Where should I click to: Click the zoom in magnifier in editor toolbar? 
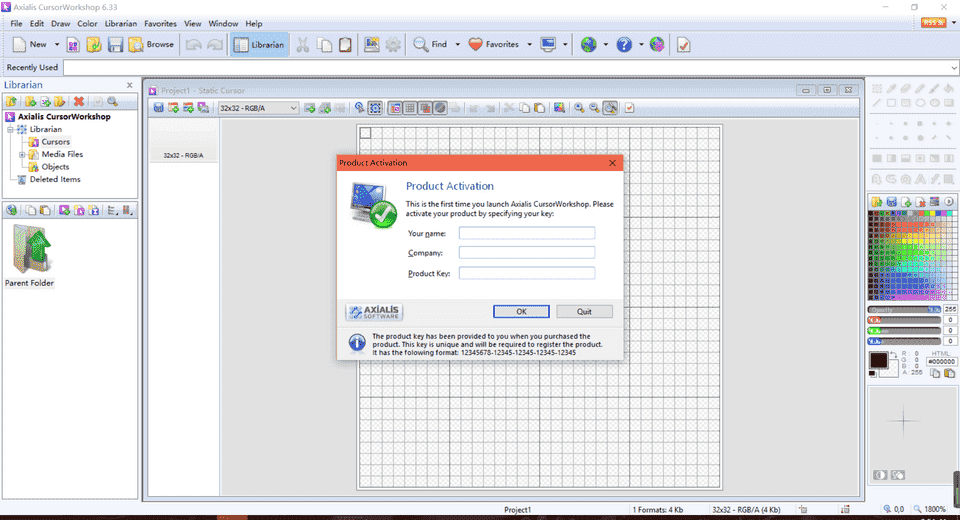click(x=579, y=108)
